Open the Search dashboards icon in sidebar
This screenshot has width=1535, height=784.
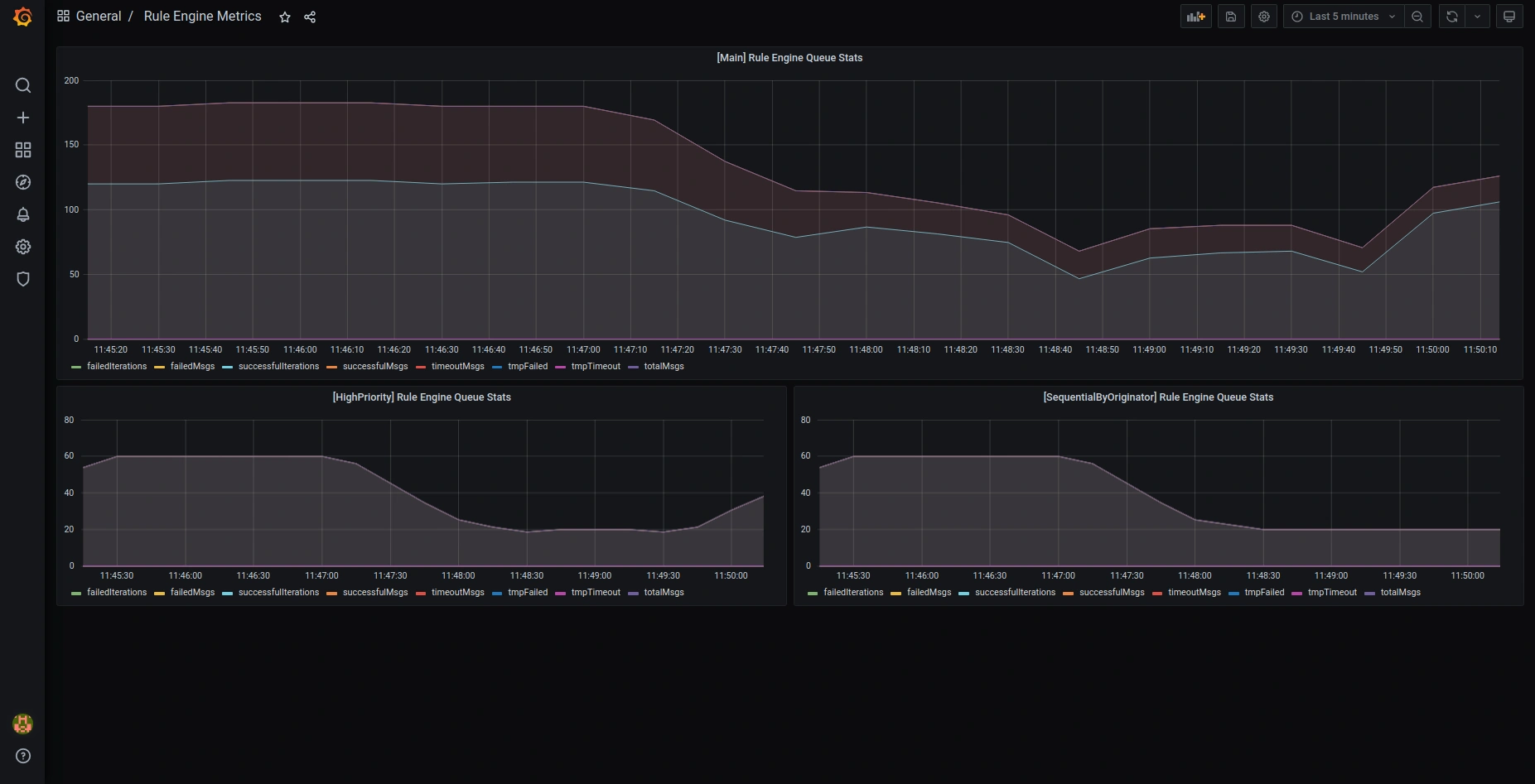23,85
